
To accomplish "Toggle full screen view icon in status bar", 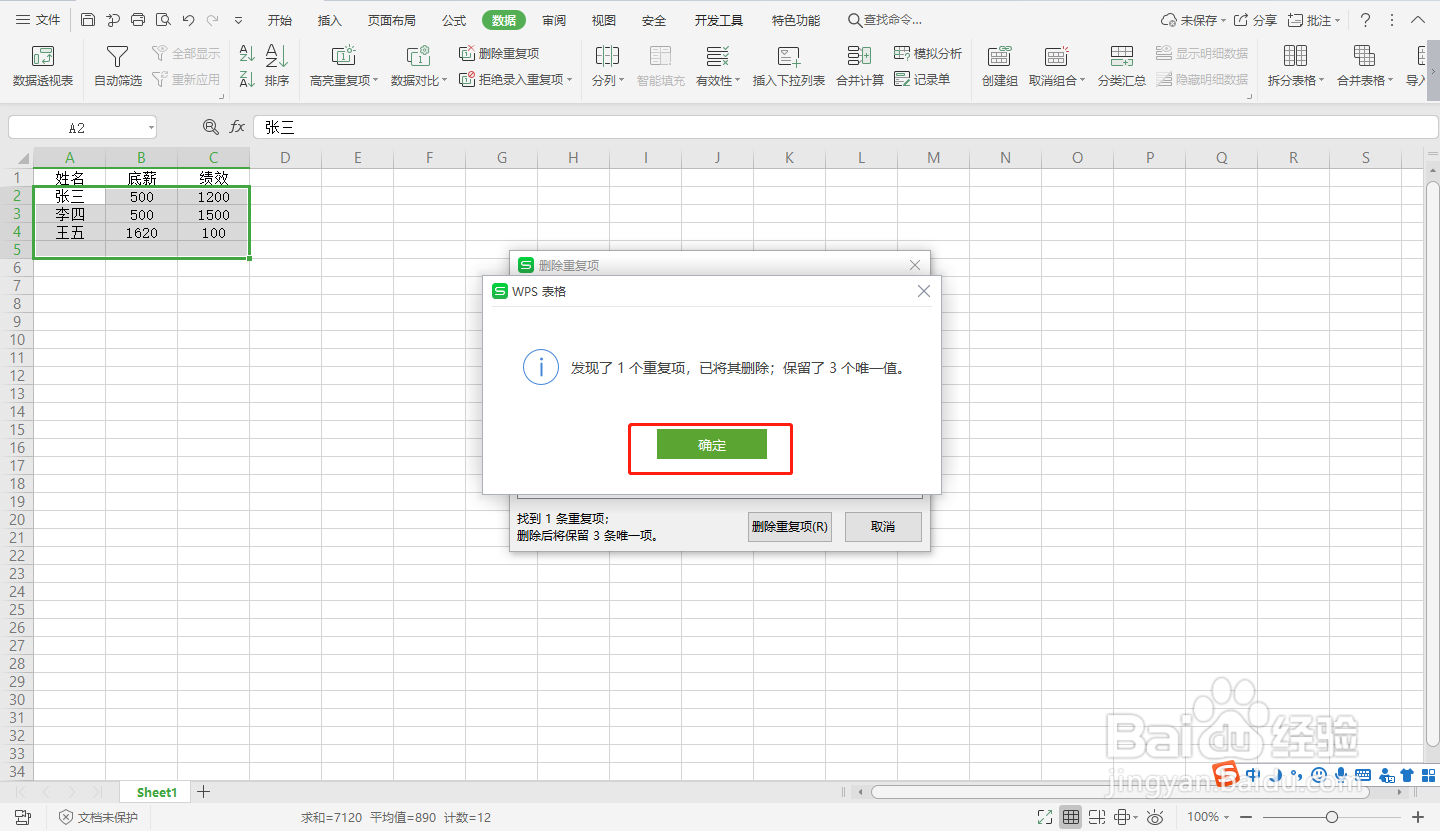I will tap(1045, 817).
